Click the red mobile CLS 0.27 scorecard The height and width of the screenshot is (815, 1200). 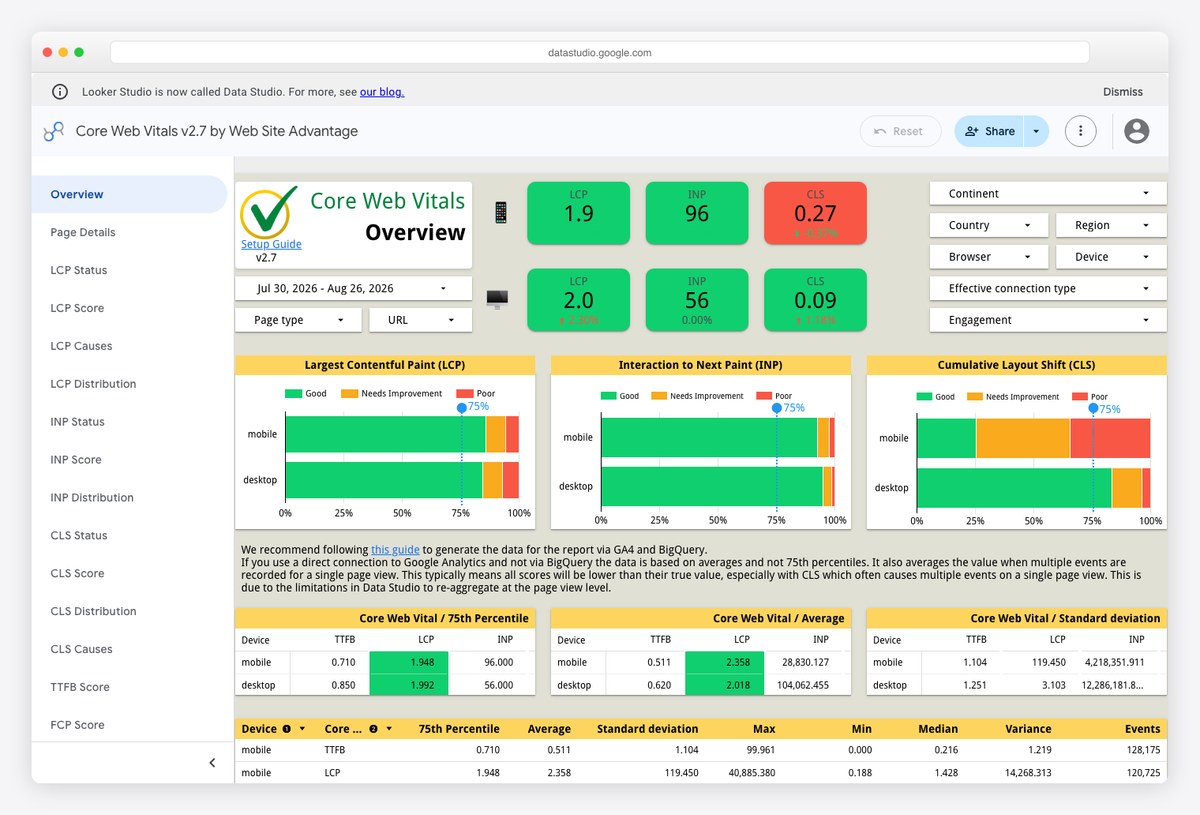pos(815,213)
